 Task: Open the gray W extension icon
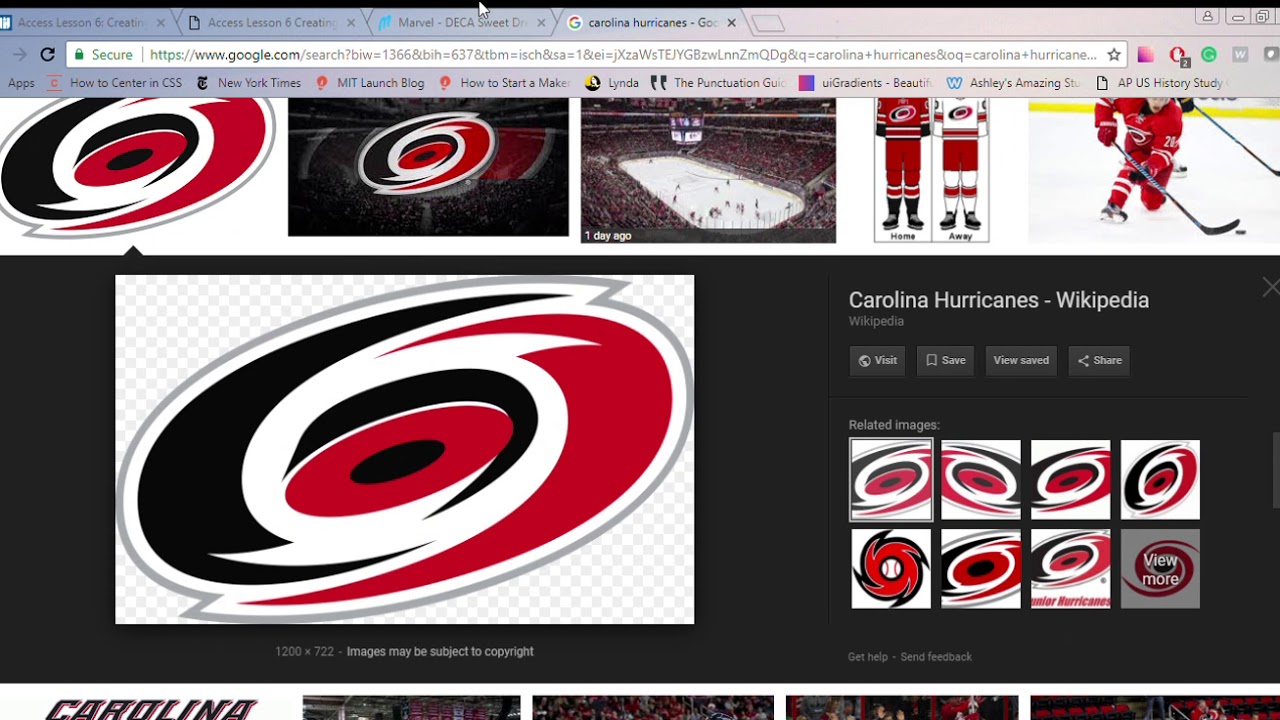click(x=1241, y=55)
